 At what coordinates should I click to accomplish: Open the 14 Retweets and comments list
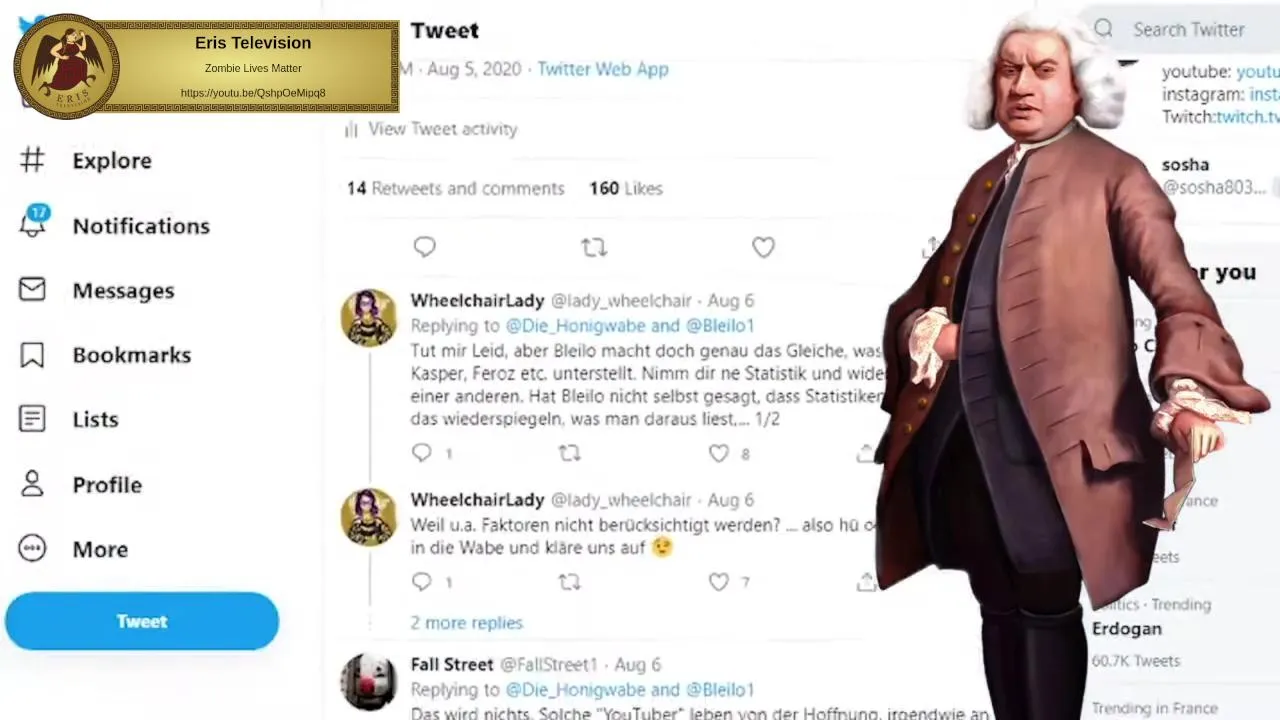[456, 188]
